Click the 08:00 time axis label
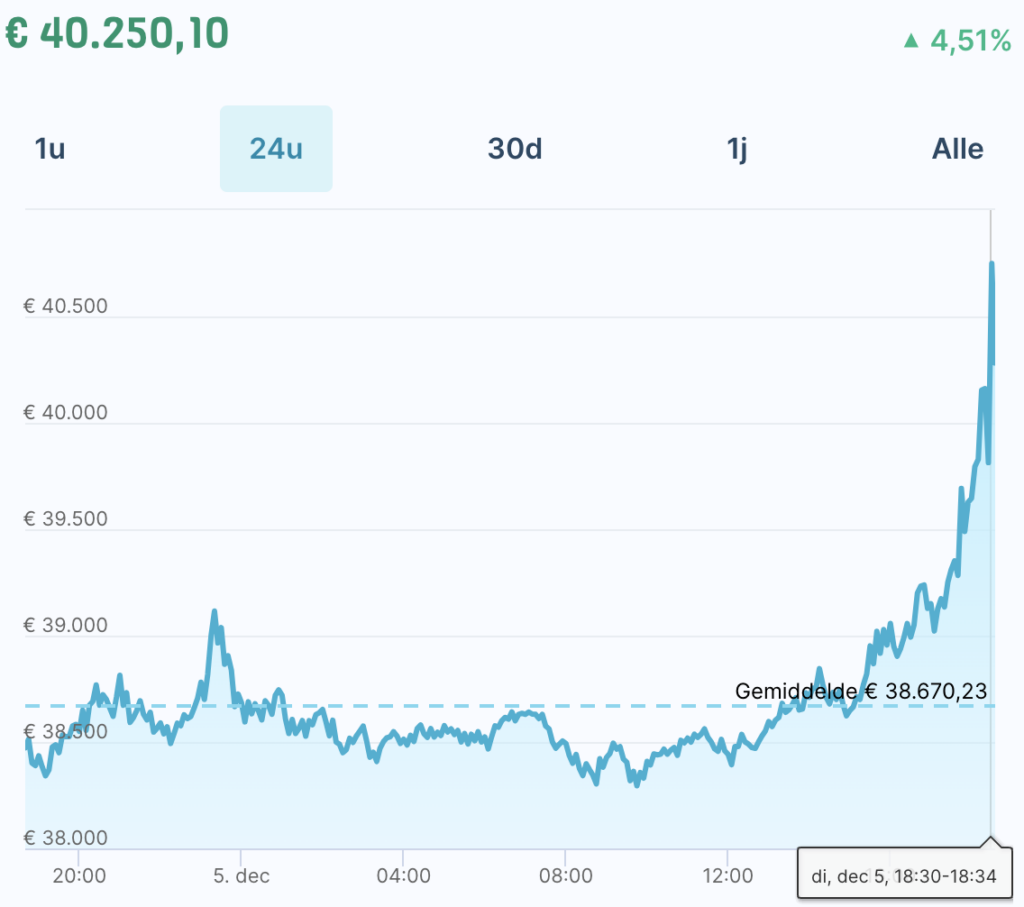The image size is (1024, 907). click(566, 875)
